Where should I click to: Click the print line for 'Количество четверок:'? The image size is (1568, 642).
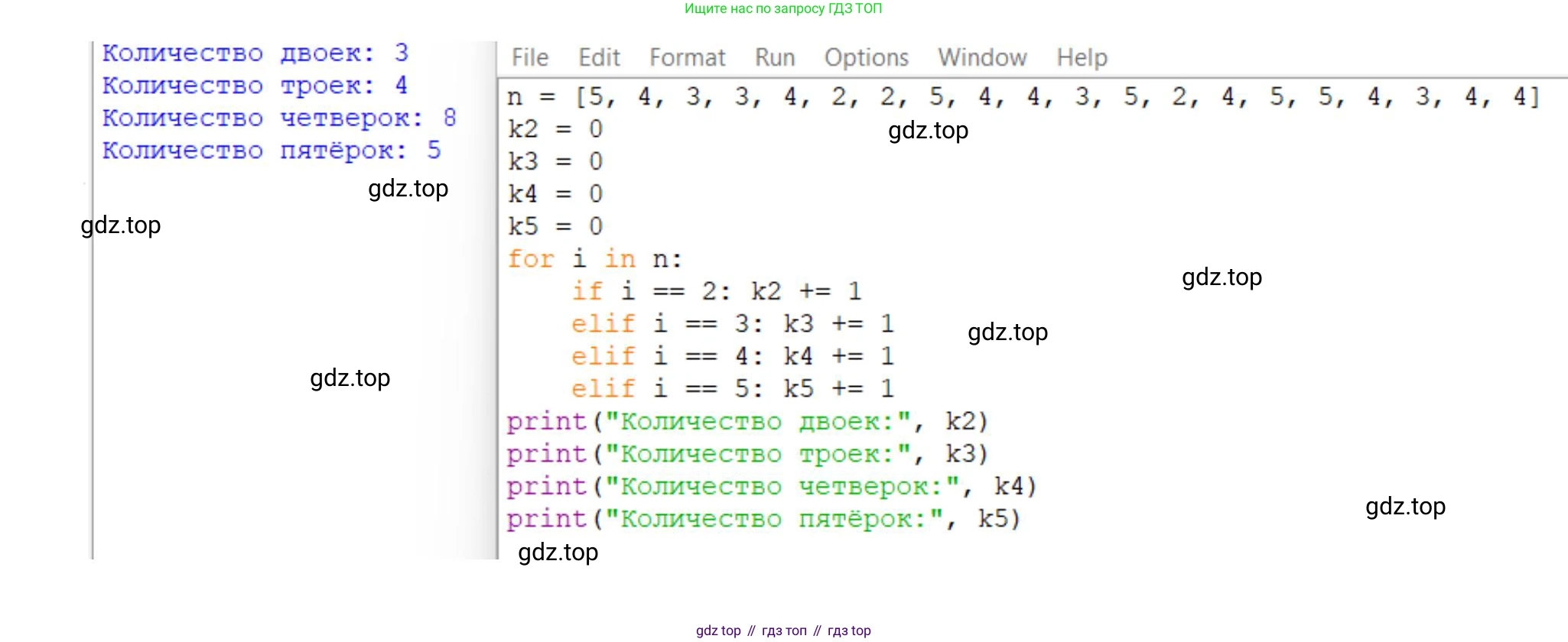coord(772,487)
